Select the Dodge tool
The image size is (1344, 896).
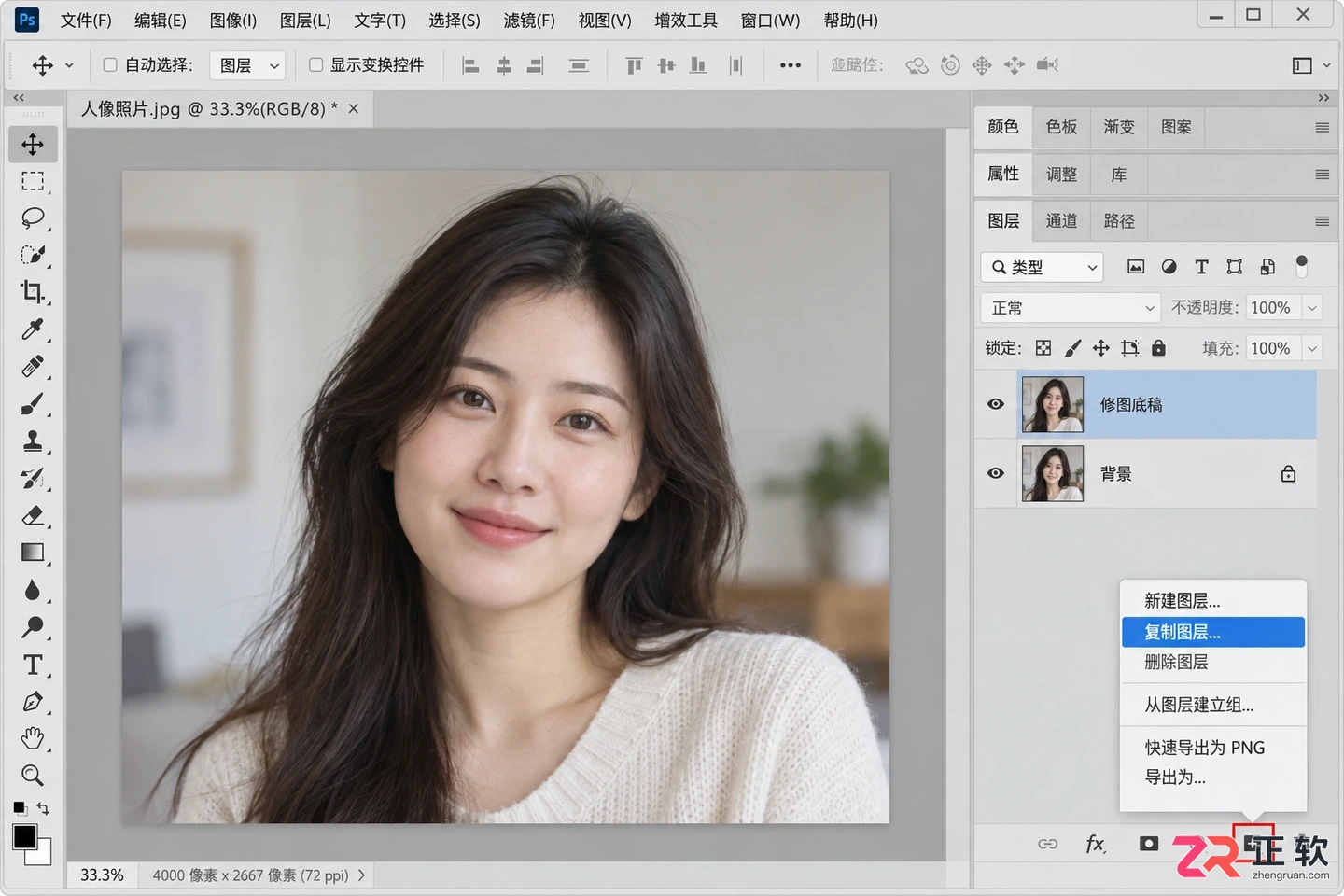pyautogui.click(x=33, y=627)
